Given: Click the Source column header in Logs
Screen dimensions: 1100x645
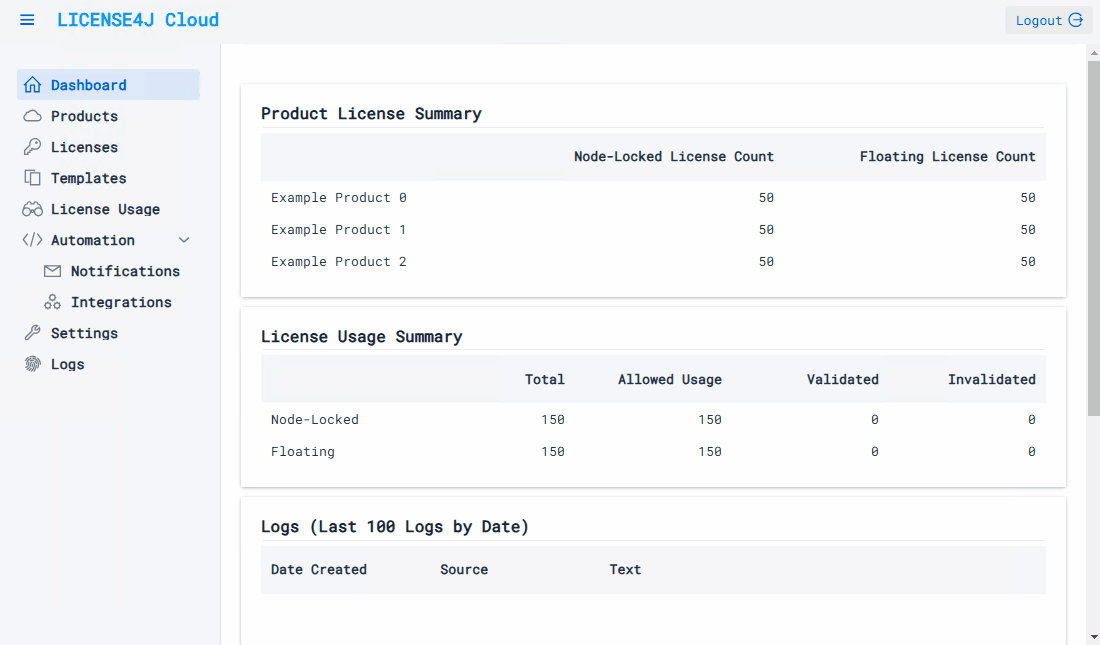Looking at the screenshot, I should coord(464,569).
